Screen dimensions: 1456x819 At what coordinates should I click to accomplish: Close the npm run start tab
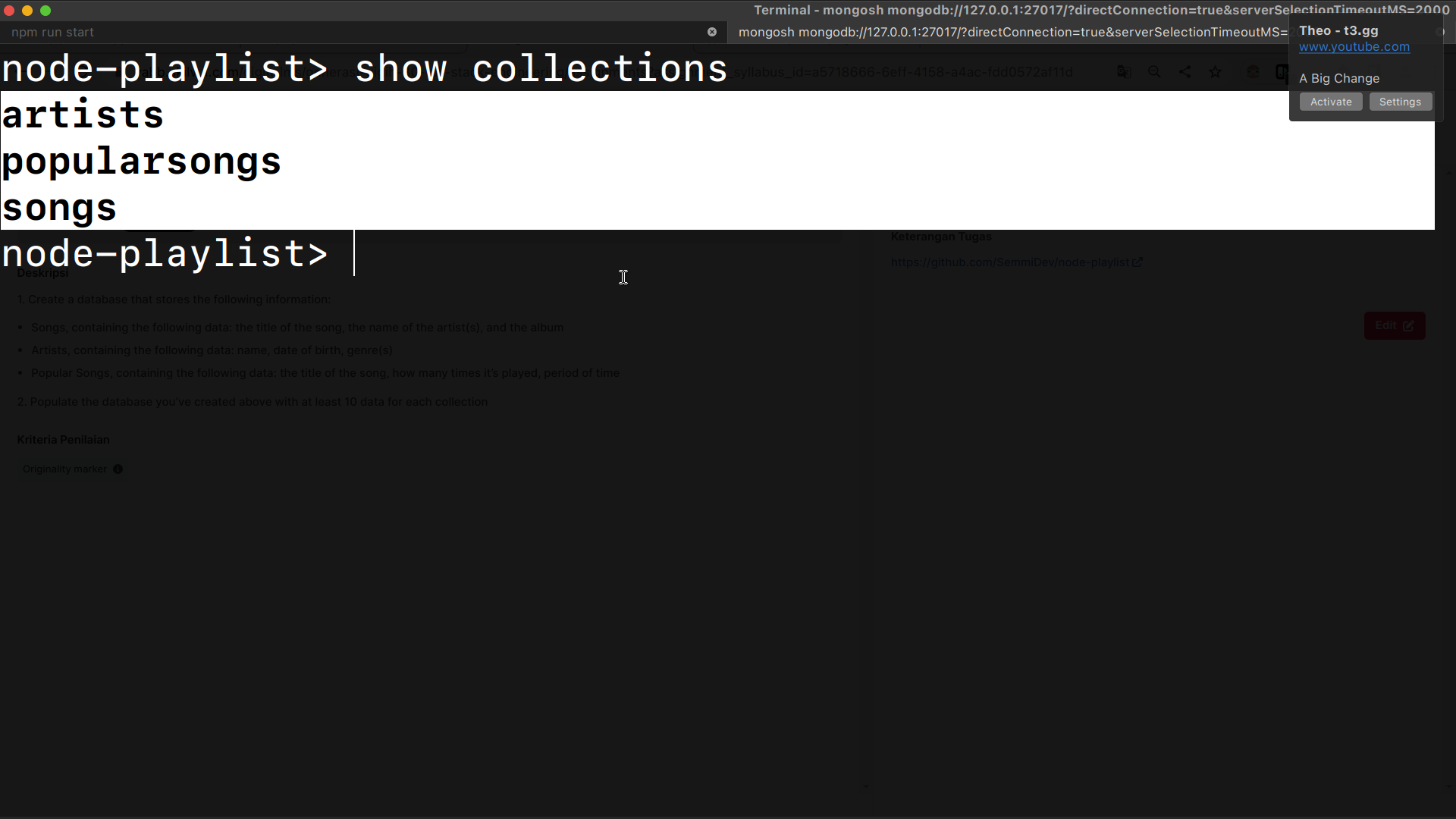[711, 32]
